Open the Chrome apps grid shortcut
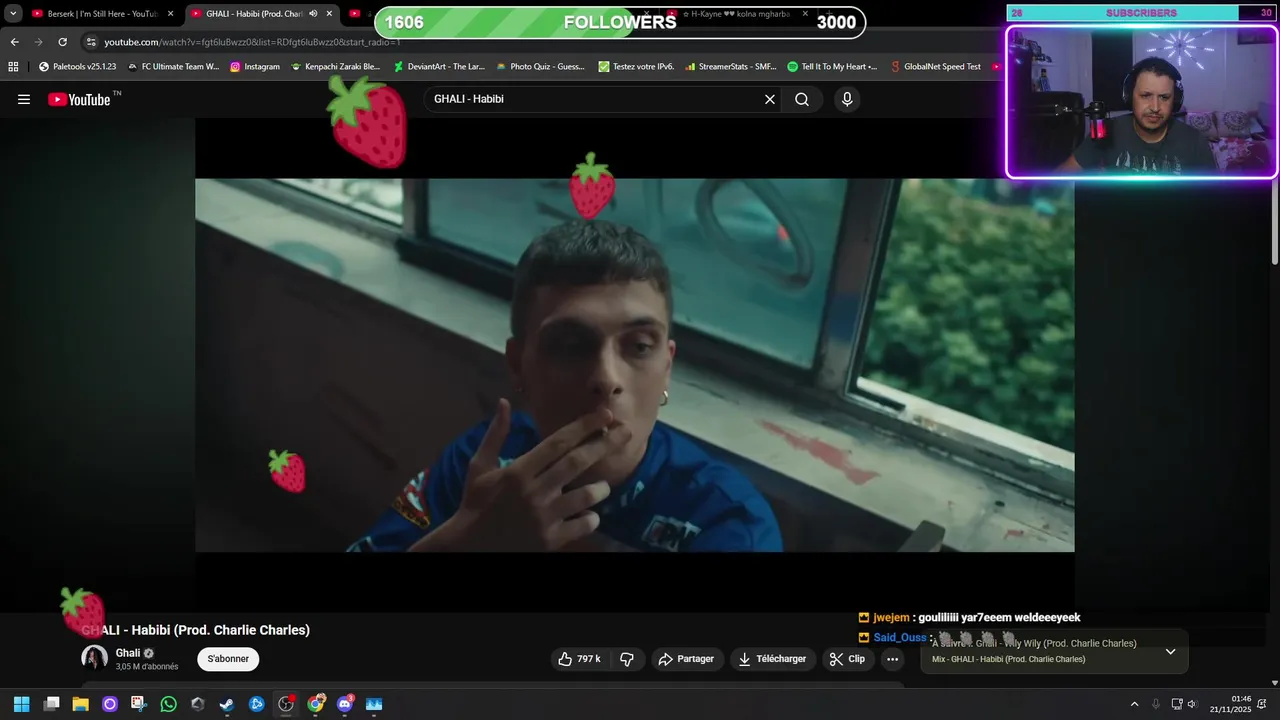The image size is (1280, 720). click(x=13, y=67)
